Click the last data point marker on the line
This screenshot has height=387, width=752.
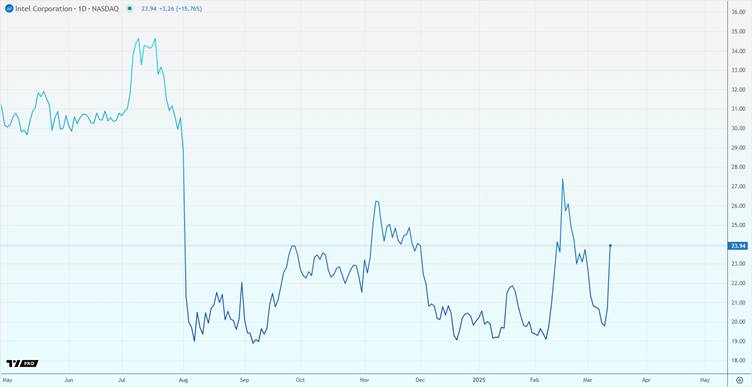[610, 246]
